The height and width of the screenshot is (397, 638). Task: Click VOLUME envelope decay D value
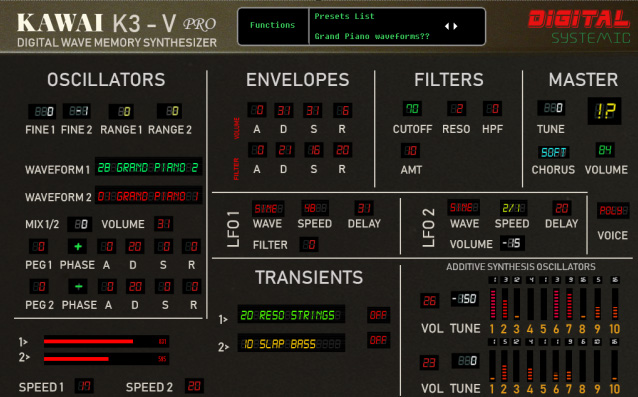284,110
